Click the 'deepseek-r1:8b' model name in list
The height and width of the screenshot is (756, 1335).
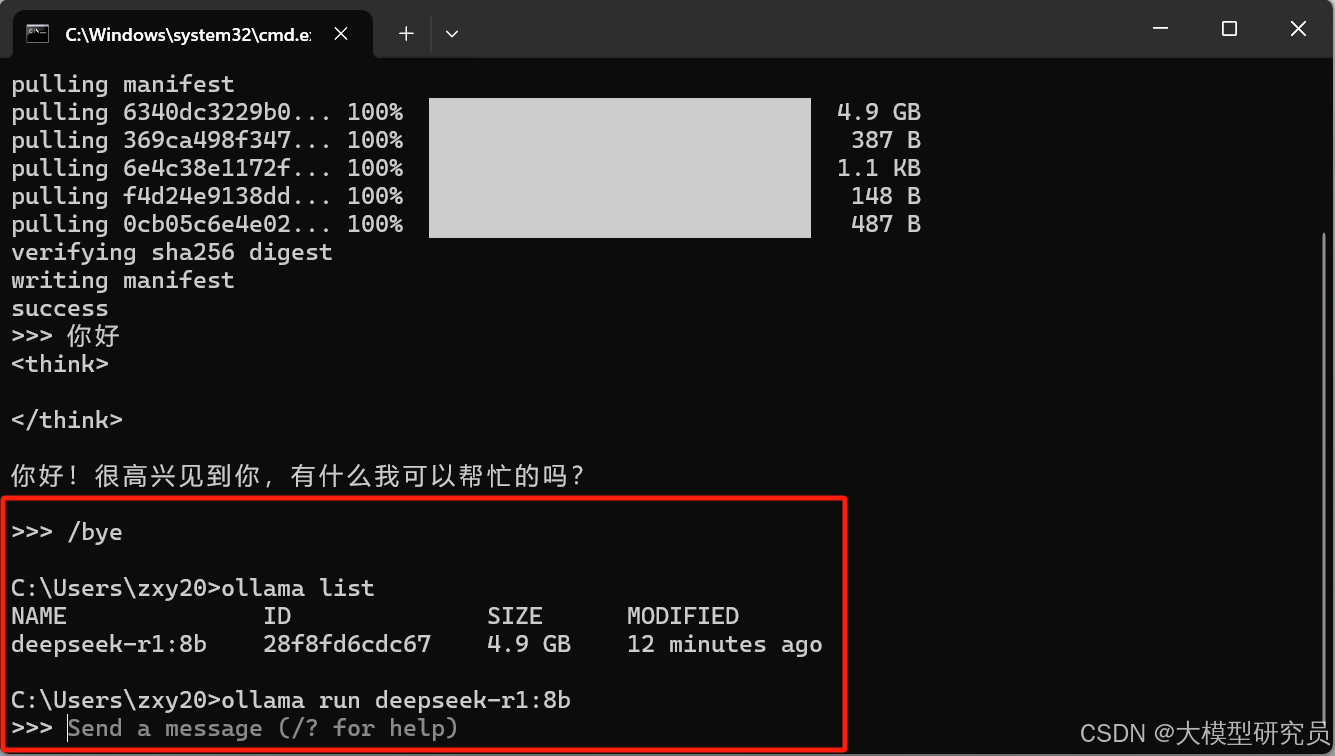(x=109, y=644)
